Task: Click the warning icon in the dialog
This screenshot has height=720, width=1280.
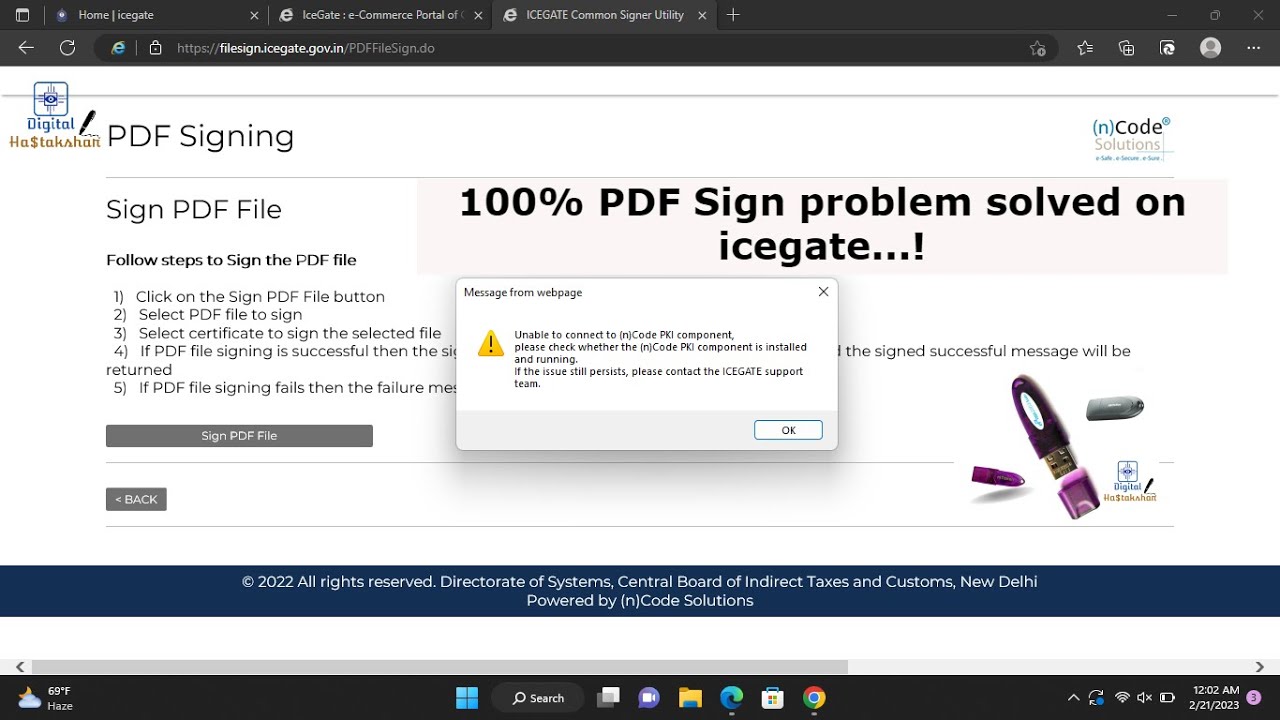Action: pos(491,343)
